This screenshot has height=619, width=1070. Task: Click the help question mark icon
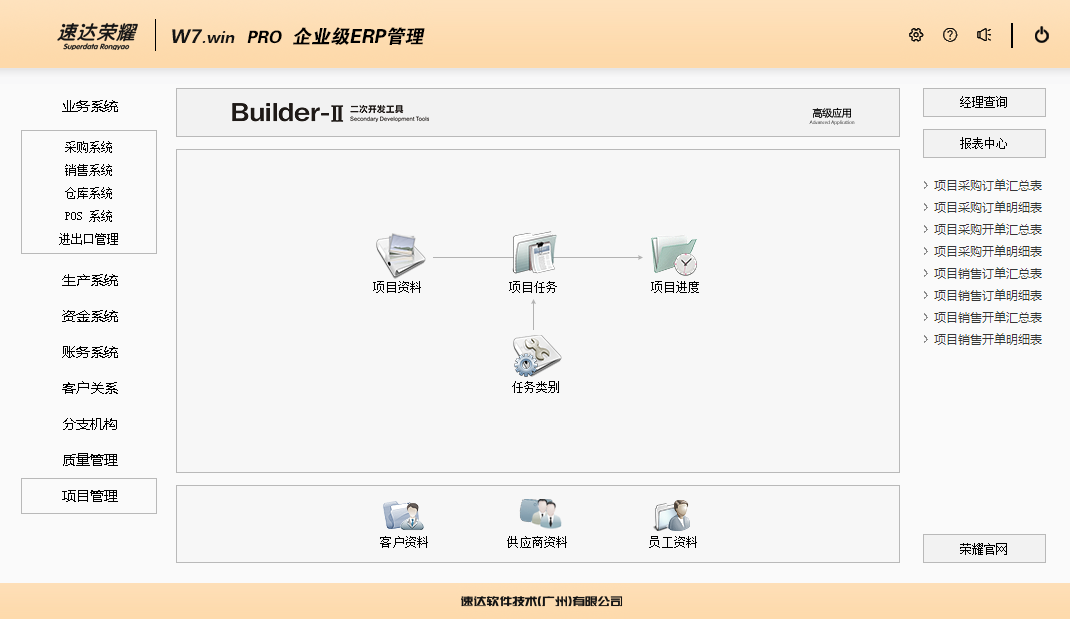950,35
